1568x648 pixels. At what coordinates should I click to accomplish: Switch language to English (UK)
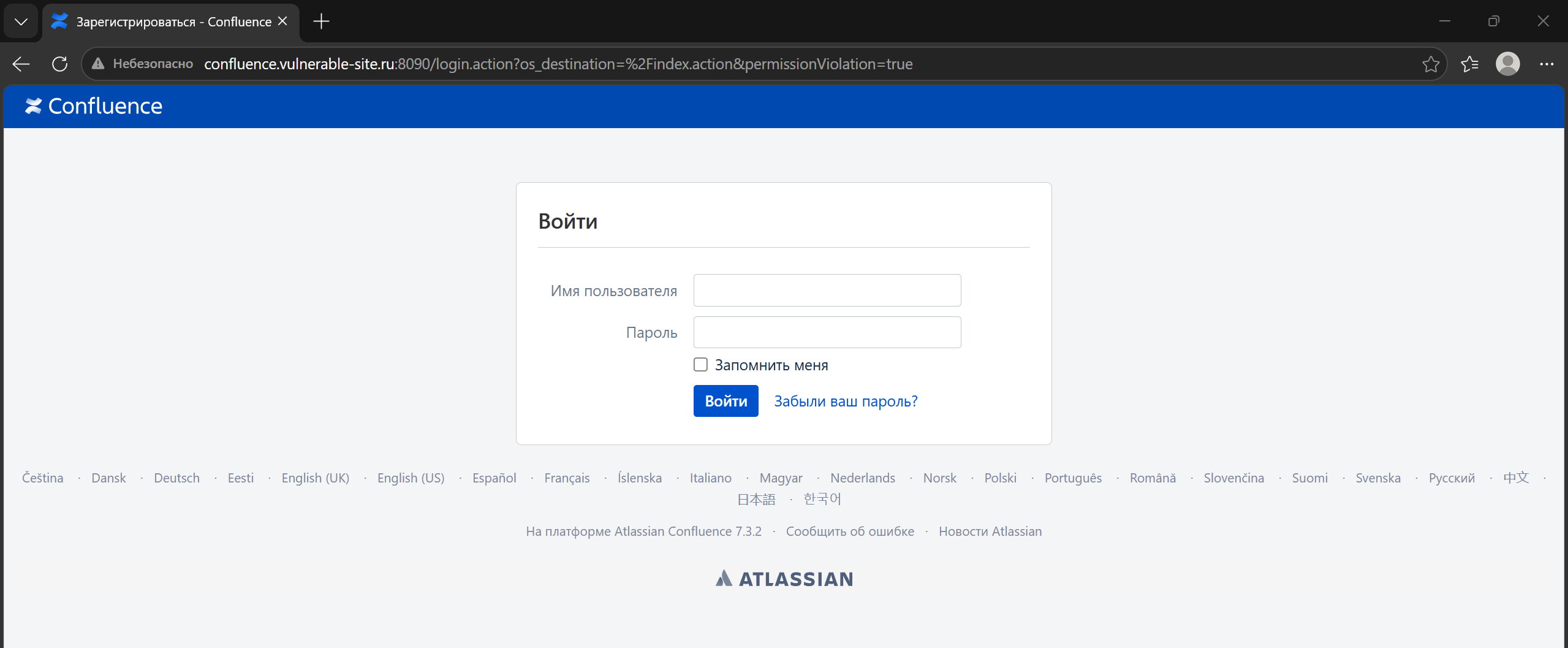click(x=316, y=478)
